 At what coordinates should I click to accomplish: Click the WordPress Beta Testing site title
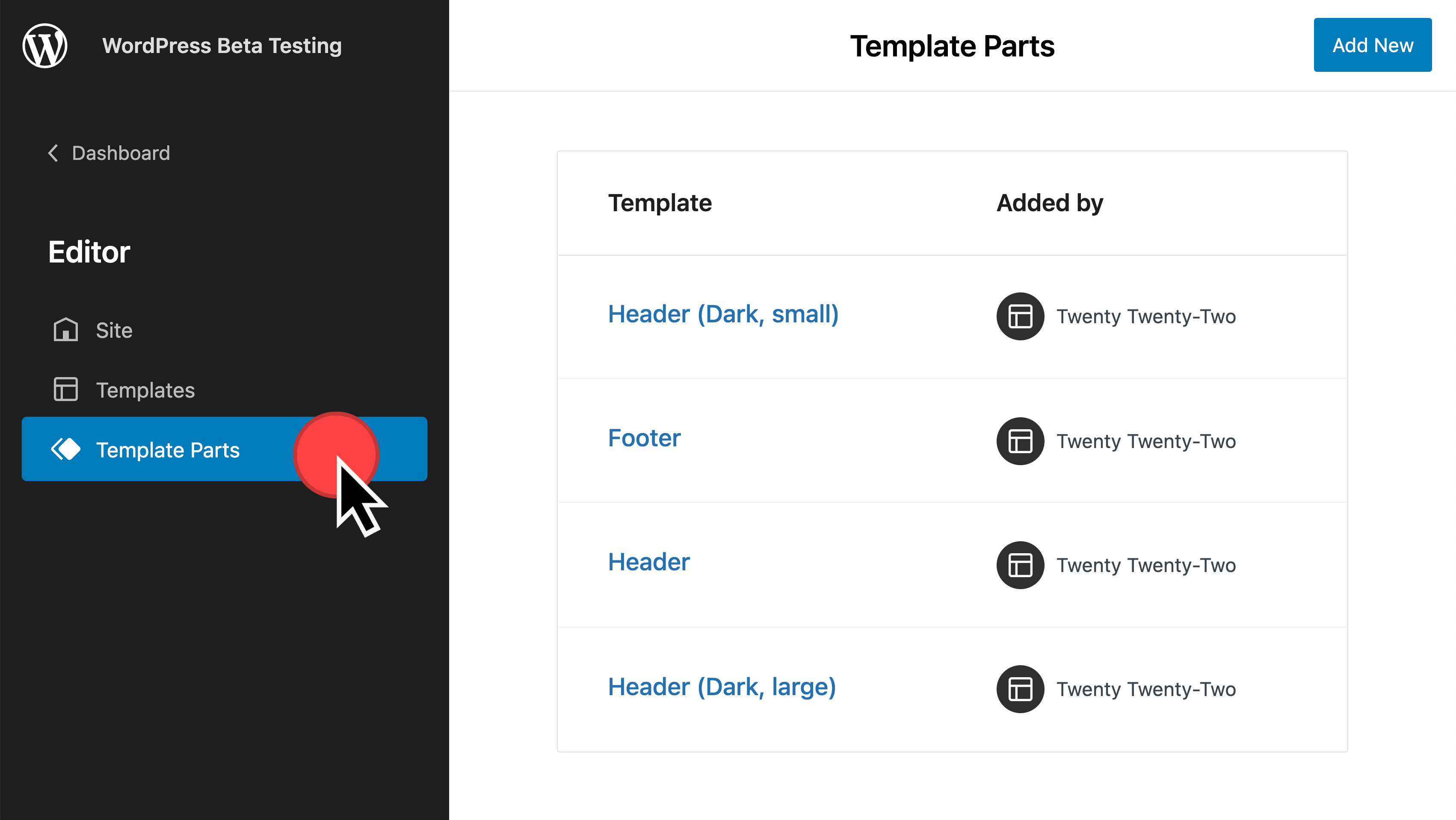(x=222, y=46)
